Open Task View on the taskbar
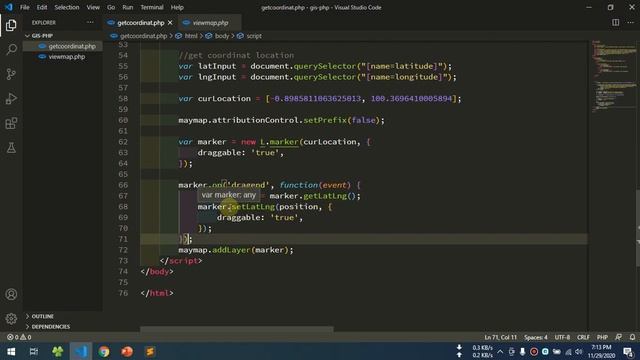The height and width of the screenshot is (360, 640). [34, 351]
